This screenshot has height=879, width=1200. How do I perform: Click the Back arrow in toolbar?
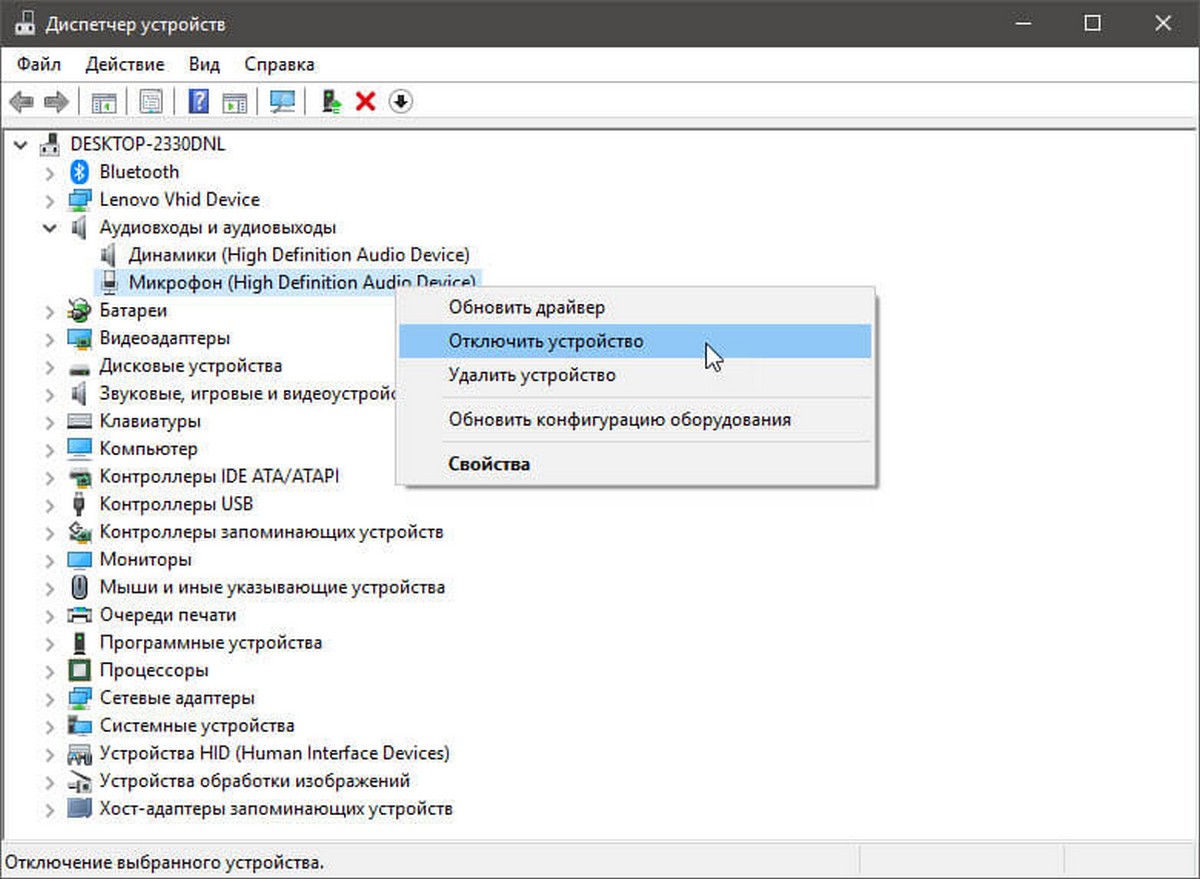pyautogui.click(x=22, y=101)
